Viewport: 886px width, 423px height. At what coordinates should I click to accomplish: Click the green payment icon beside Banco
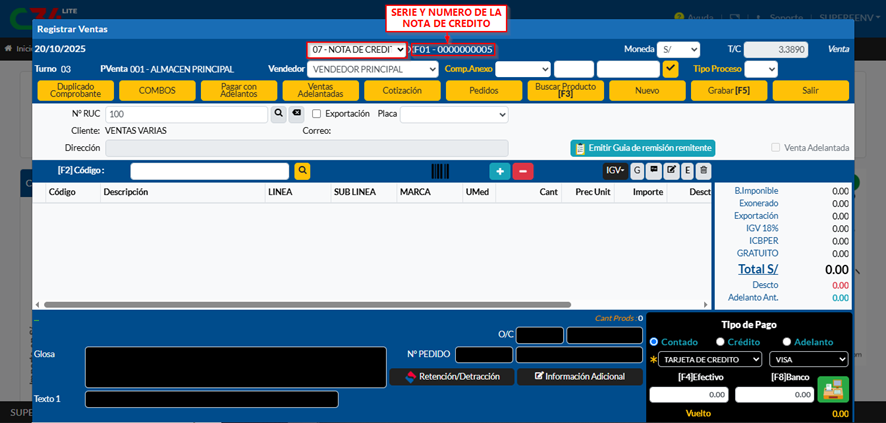(832, 389)
